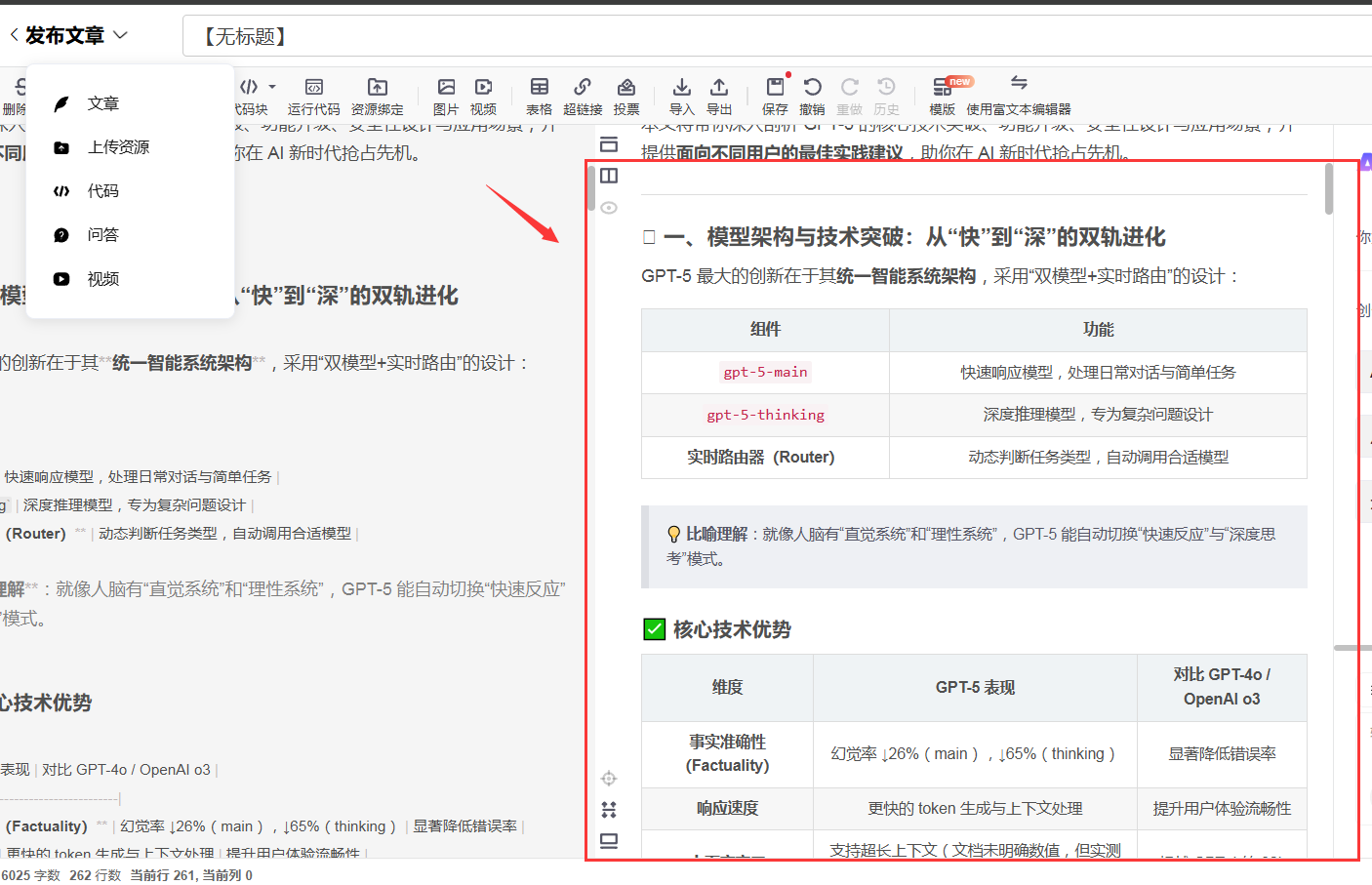The image size is (1372, 885).
Task: Click the 实时路由器 (Router) table cell
Action: [765, 457]
